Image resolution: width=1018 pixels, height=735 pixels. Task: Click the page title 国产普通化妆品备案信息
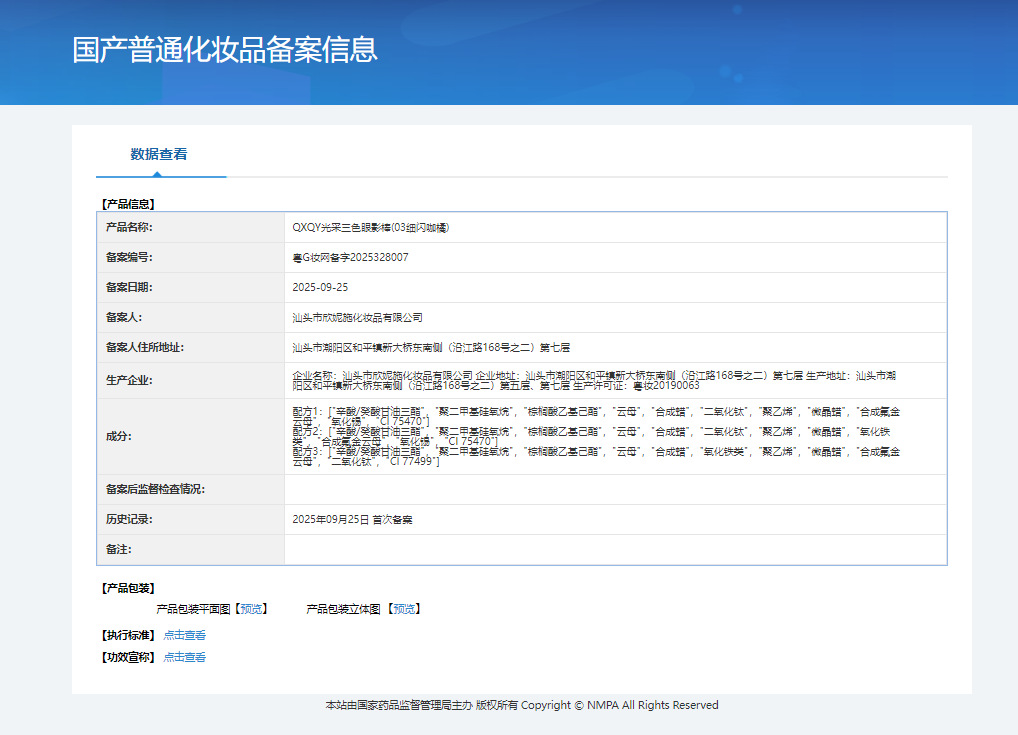pyautogui.click(x=225, y=50)
